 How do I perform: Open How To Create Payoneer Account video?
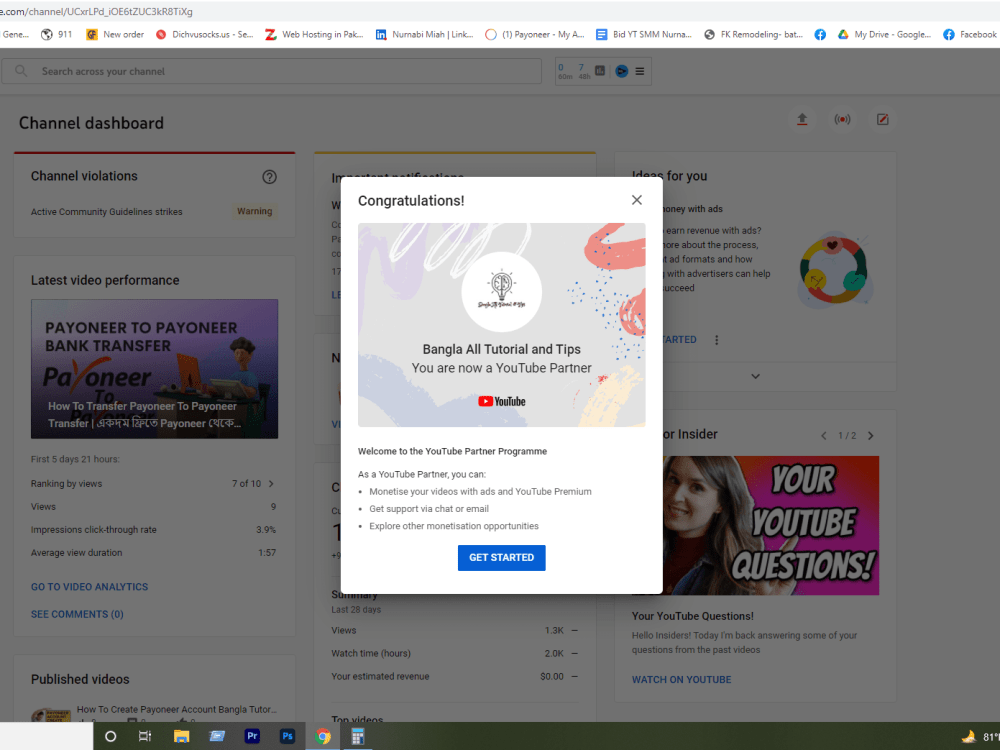pos(177,709)
